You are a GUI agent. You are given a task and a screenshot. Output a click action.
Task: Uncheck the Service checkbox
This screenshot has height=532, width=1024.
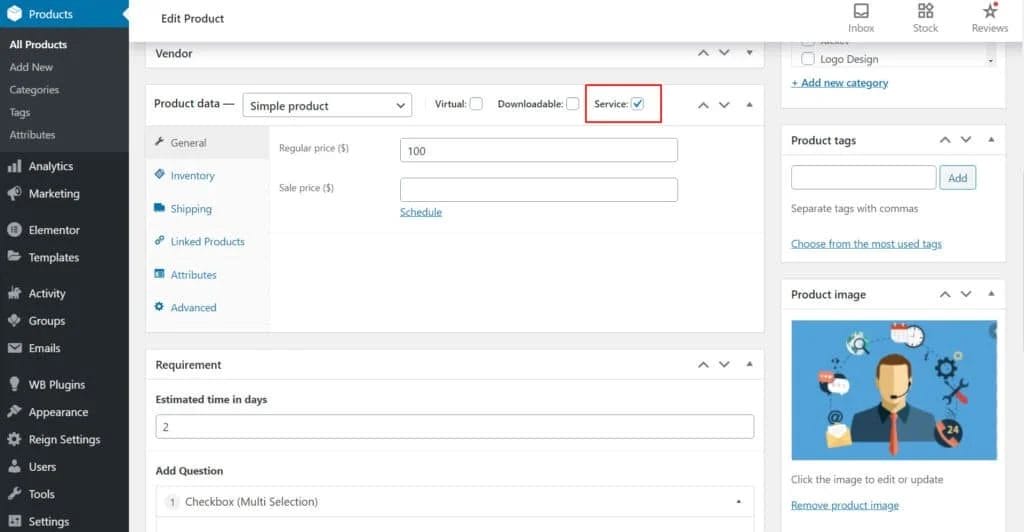click(637, 104)
